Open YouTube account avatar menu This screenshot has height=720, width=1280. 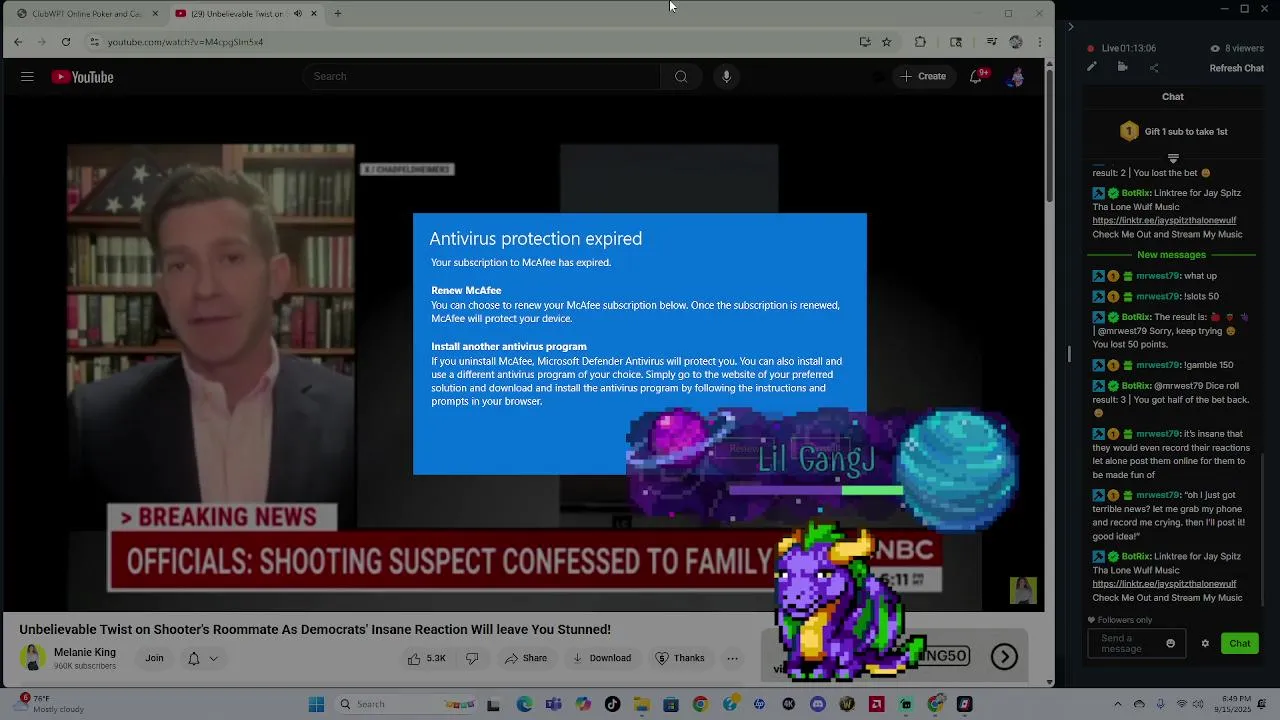[x=1015, y=77]
